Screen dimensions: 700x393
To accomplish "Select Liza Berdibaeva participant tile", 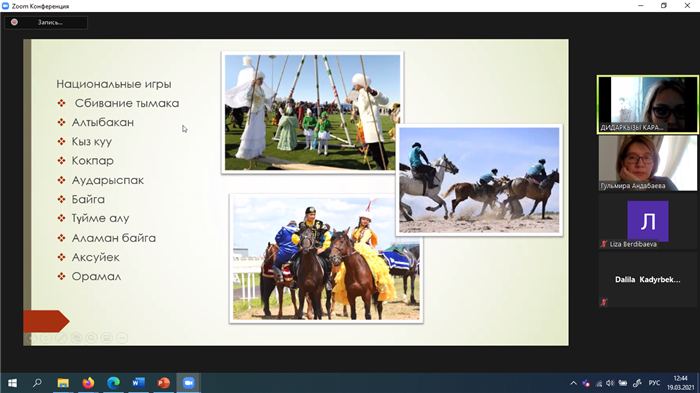I will pyautogui.click(x=648, y=222).
